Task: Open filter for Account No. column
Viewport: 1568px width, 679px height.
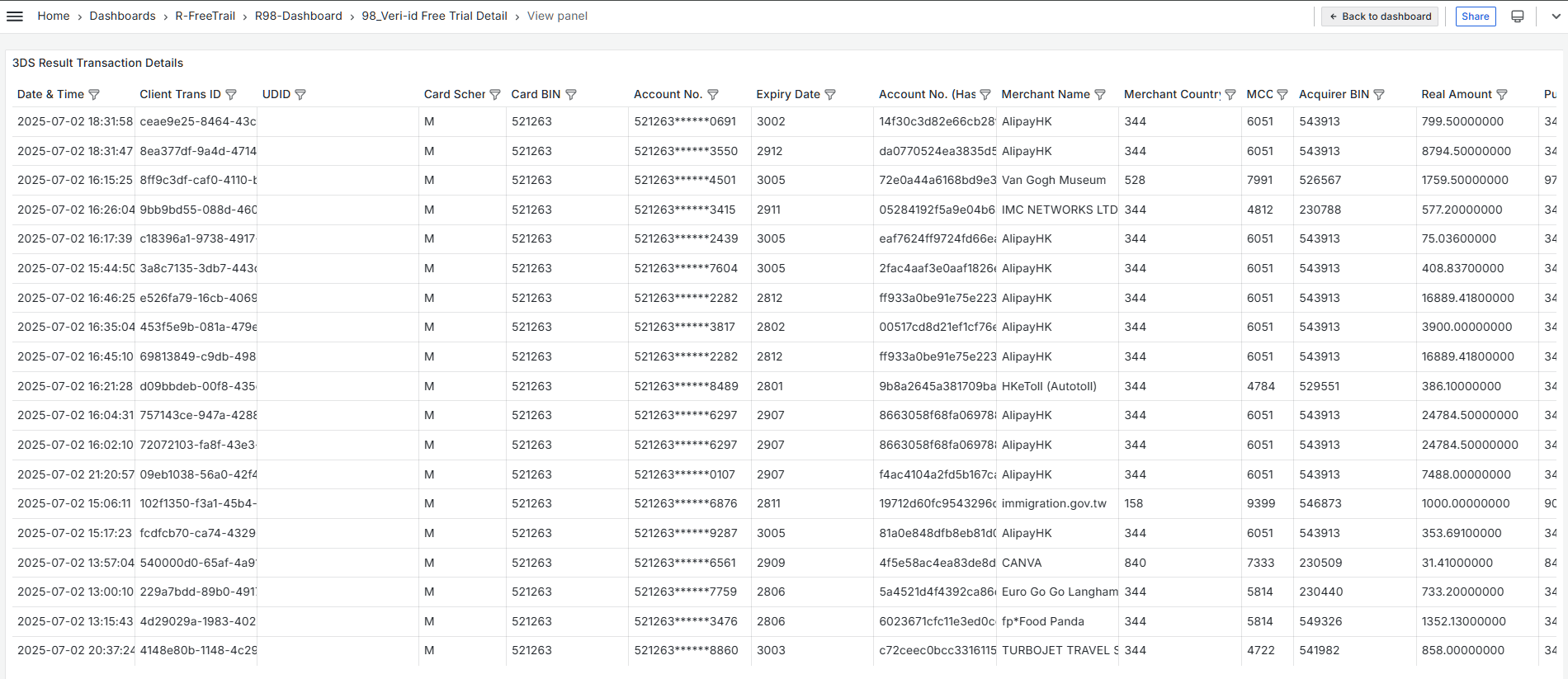Action: (x=713, y=95)
